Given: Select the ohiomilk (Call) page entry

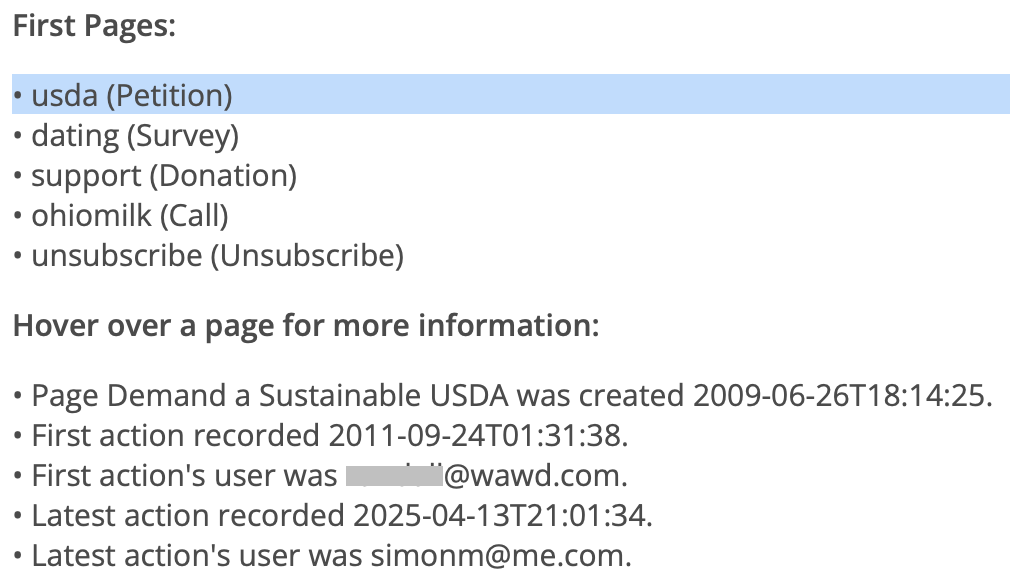Looking at the screenshot, I should 130,216.
